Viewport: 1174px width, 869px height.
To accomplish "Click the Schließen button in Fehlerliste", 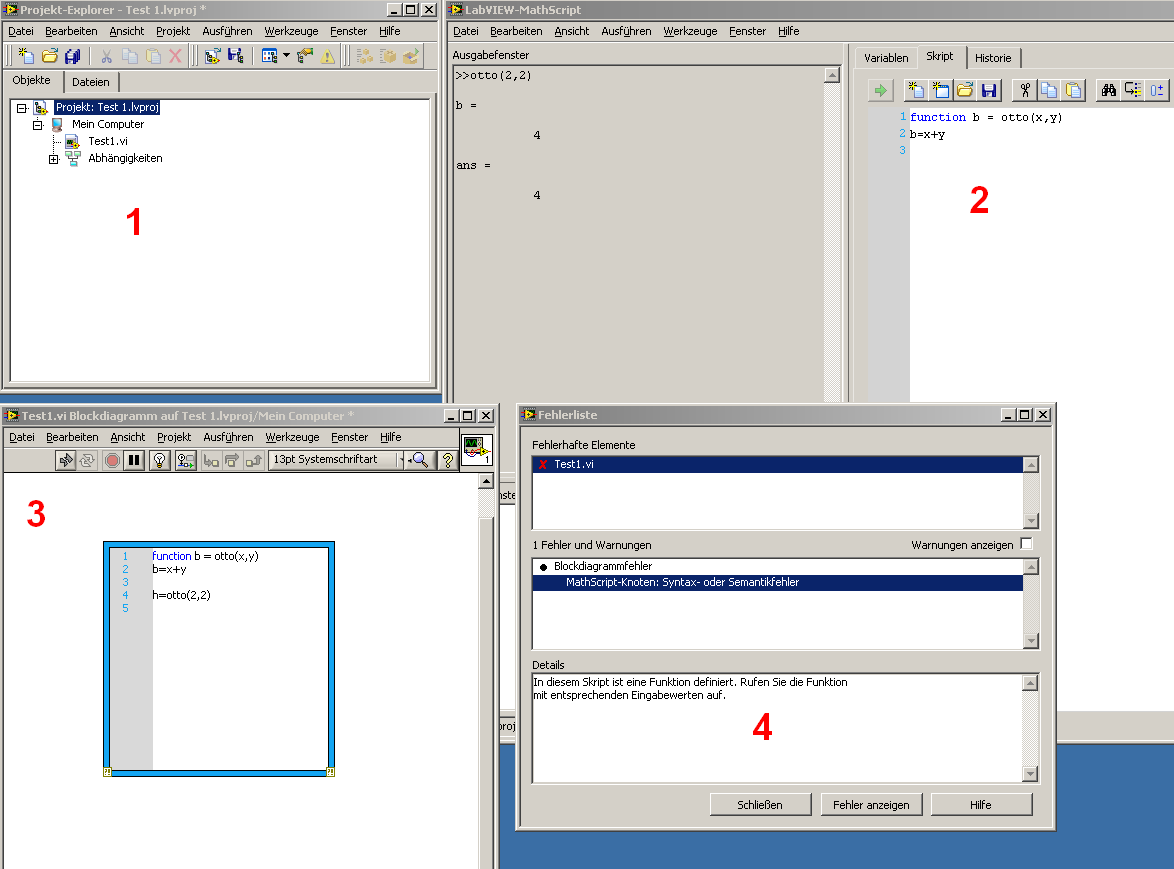I will [x=760, y=805].
